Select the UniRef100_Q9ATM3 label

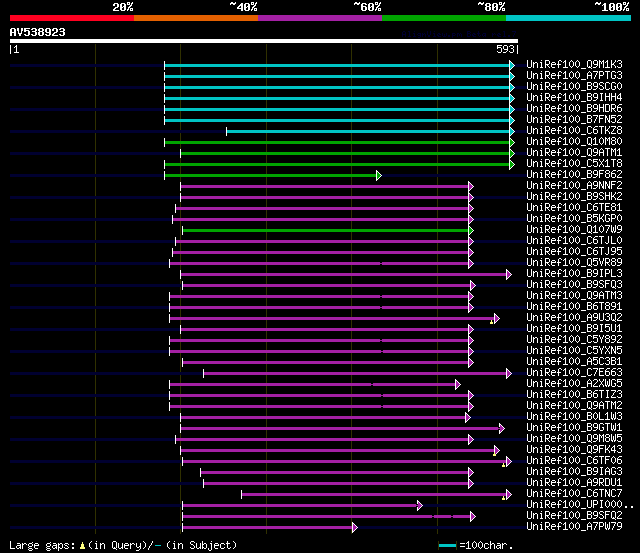574,296
